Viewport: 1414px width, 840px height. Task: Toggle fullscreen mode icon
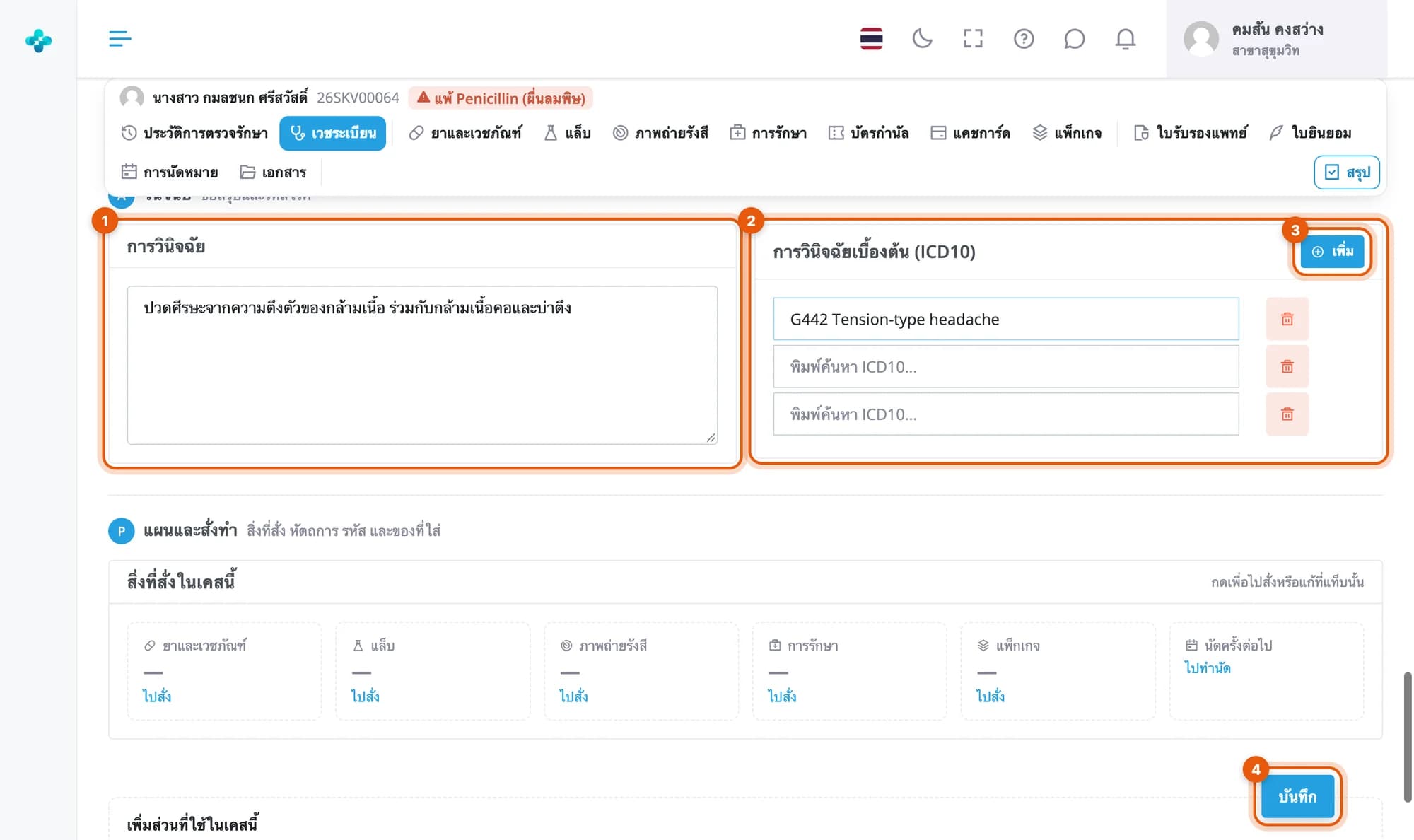coord(973,38)
